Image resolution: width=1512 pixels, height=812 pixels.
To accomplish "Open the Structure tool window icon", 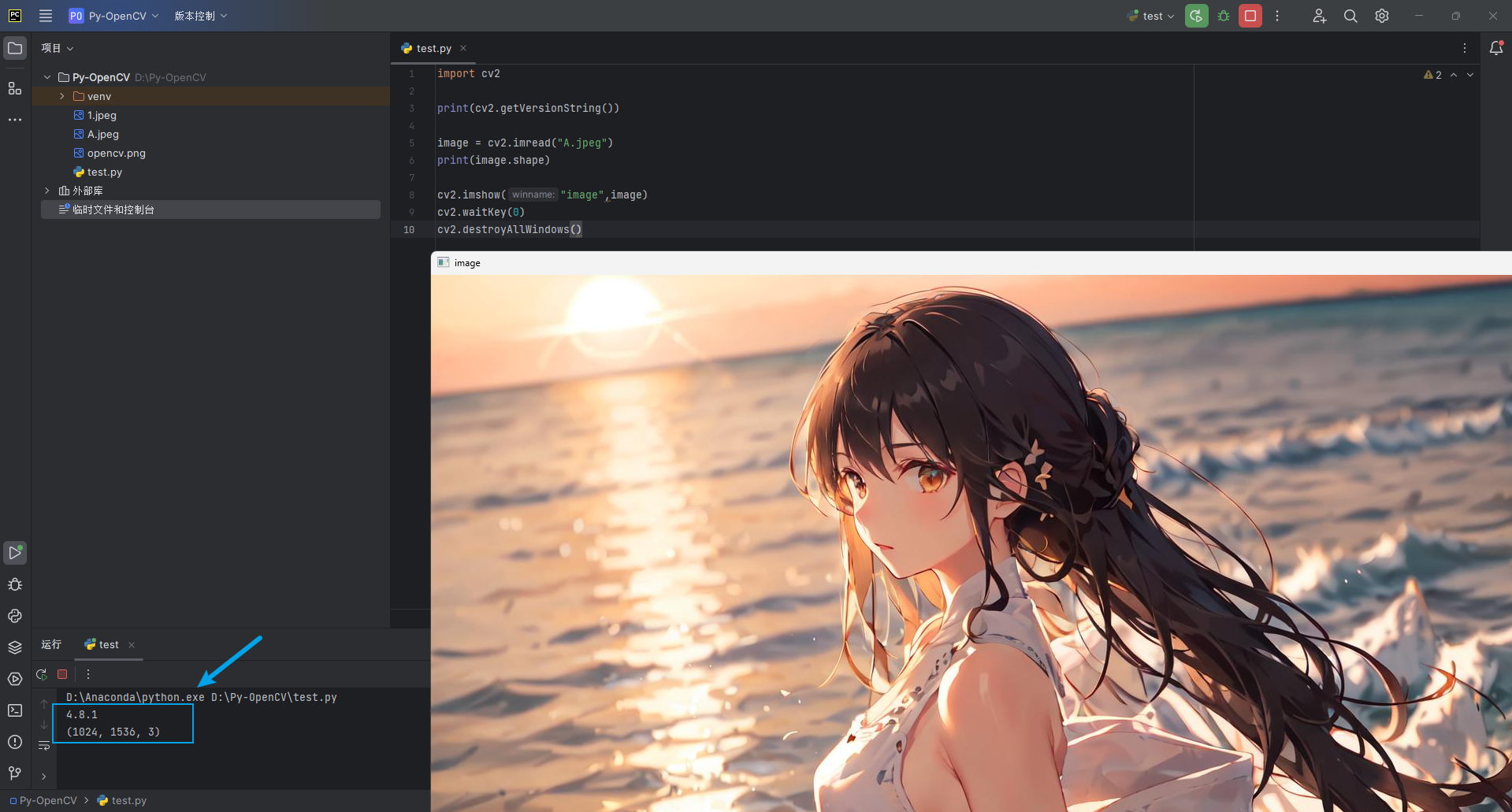I will coord(15,88).
